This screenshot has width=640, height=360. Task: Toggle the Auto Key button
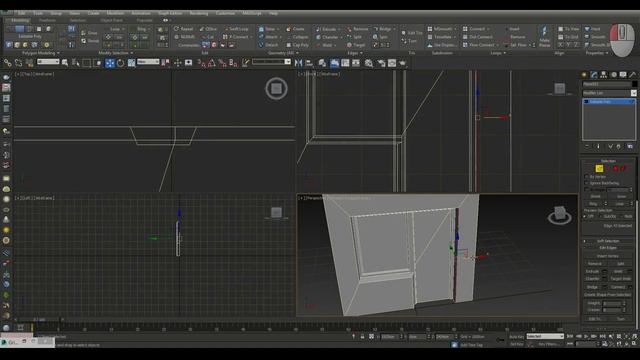point(516,337)
